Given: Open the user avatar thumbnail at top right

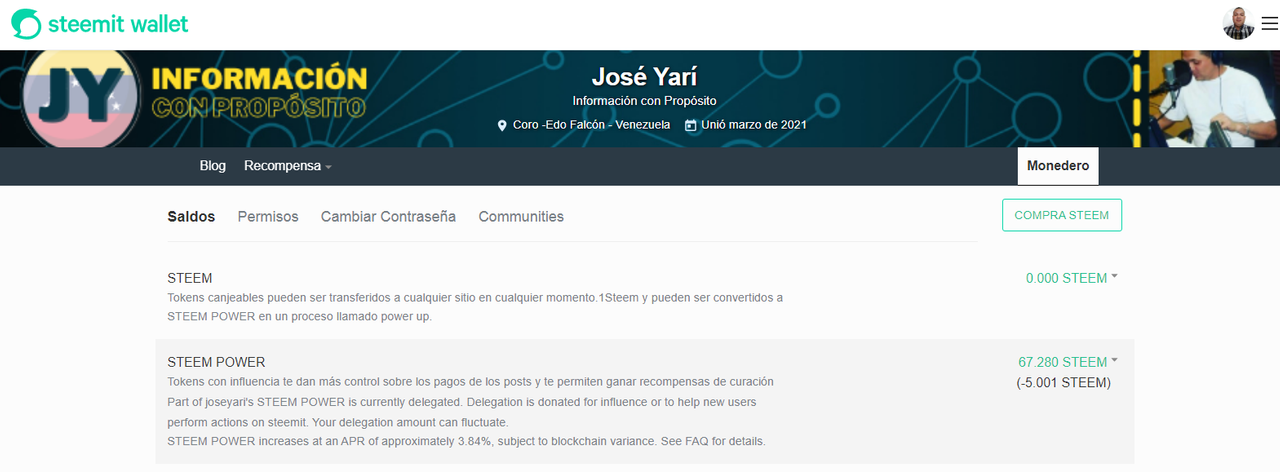Looking at the screenshot, I should point(1238,24).
